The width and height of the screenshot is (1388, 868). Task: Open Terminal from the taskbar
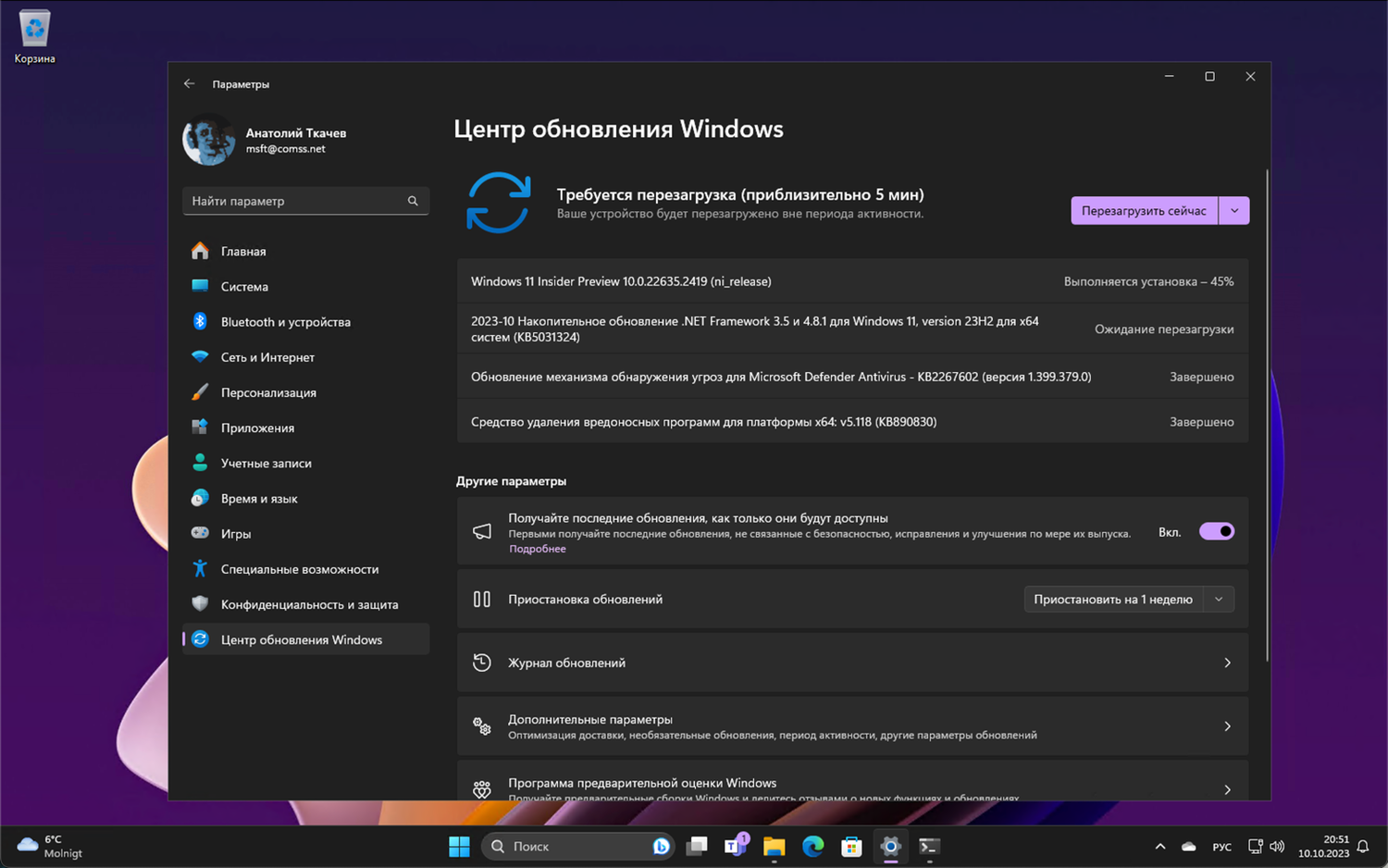tap(929, 846)
